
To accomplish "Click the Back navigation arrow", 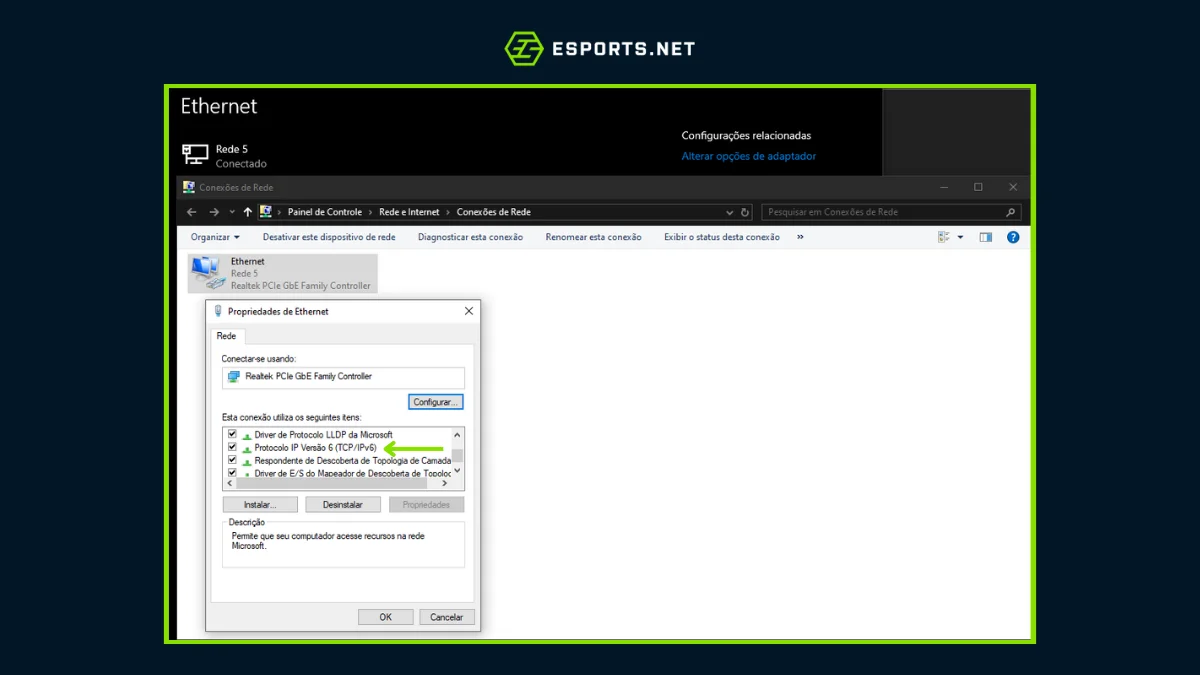I will tap(192, 212).
